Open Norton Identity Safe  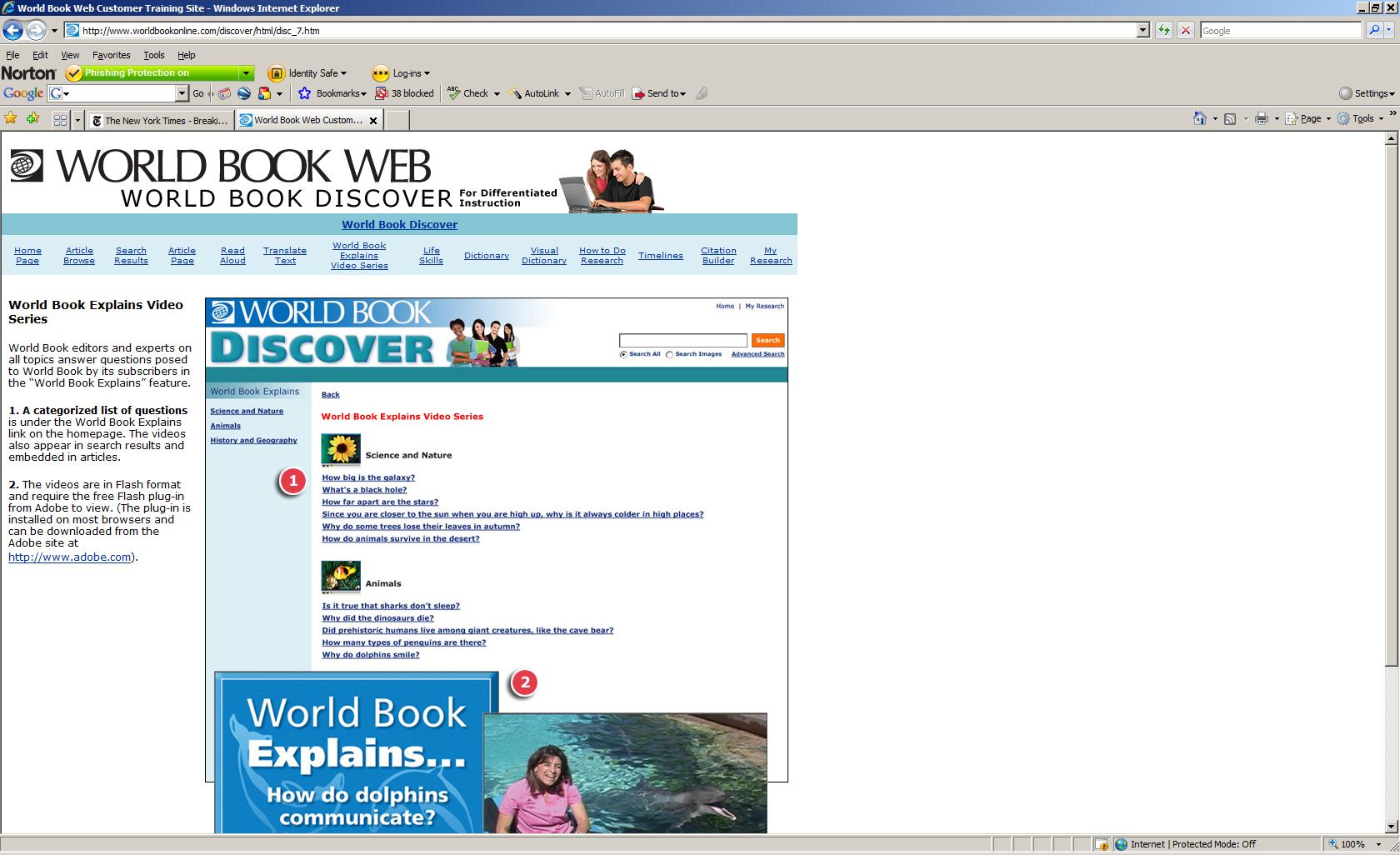[307, 73]
